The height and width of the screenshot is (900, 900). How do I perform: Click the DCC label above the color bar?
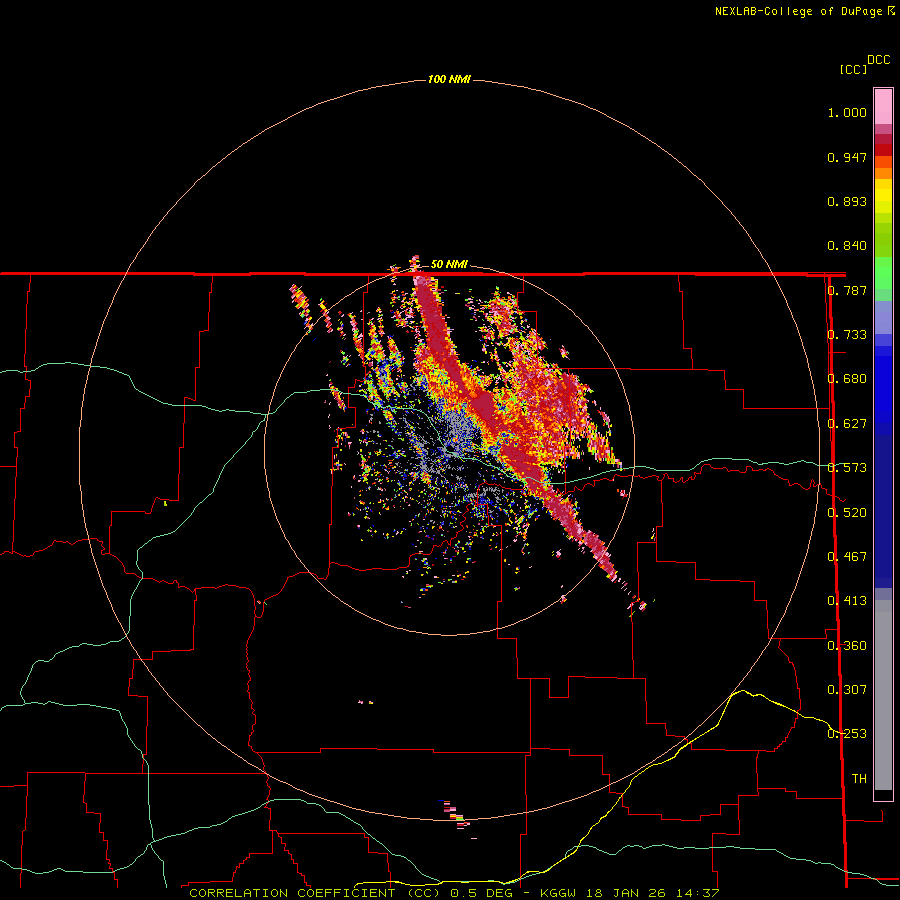(x=878, y=60)
